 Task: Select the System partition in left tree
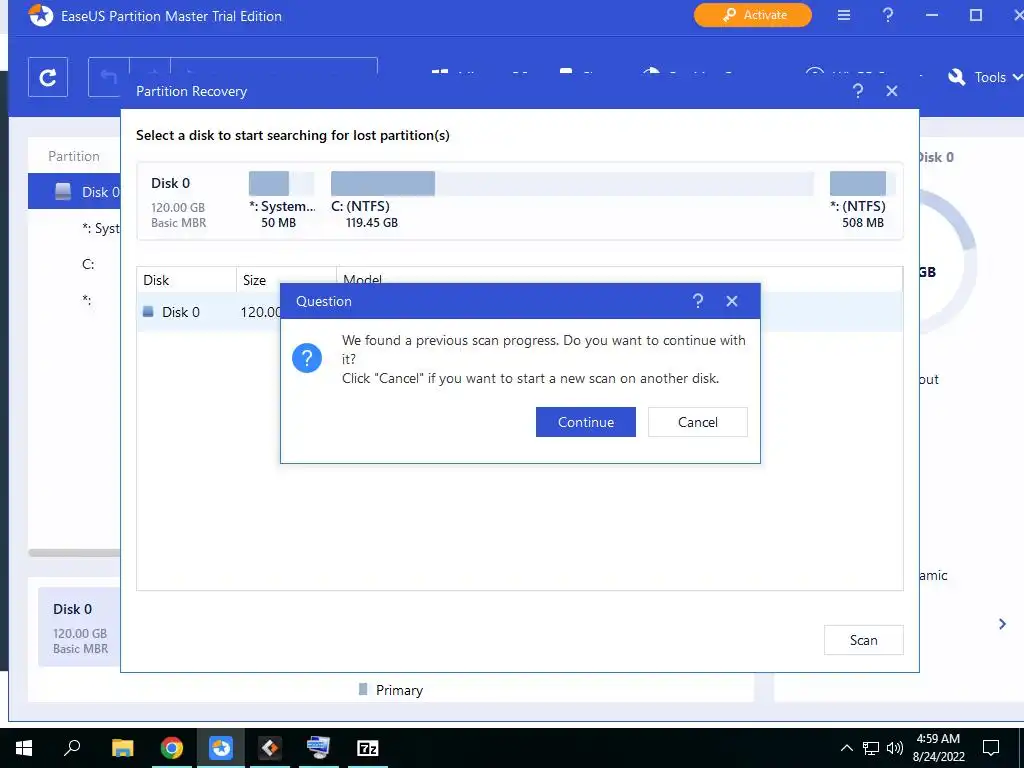(x=100, y=228)
